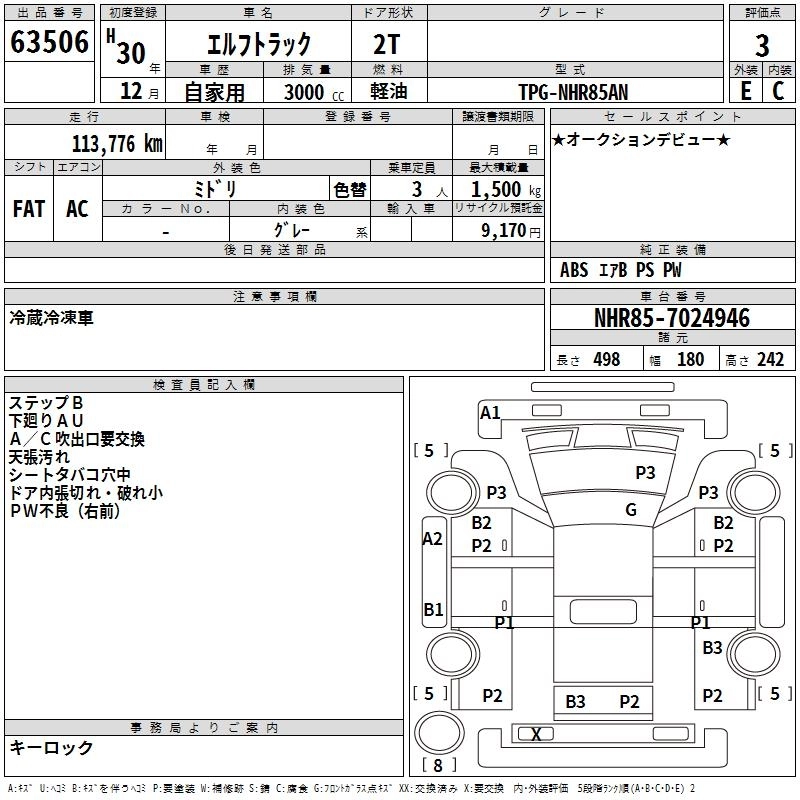Select lot number 63506
Viewport: 800px width, 800px height.
point(49,42)
